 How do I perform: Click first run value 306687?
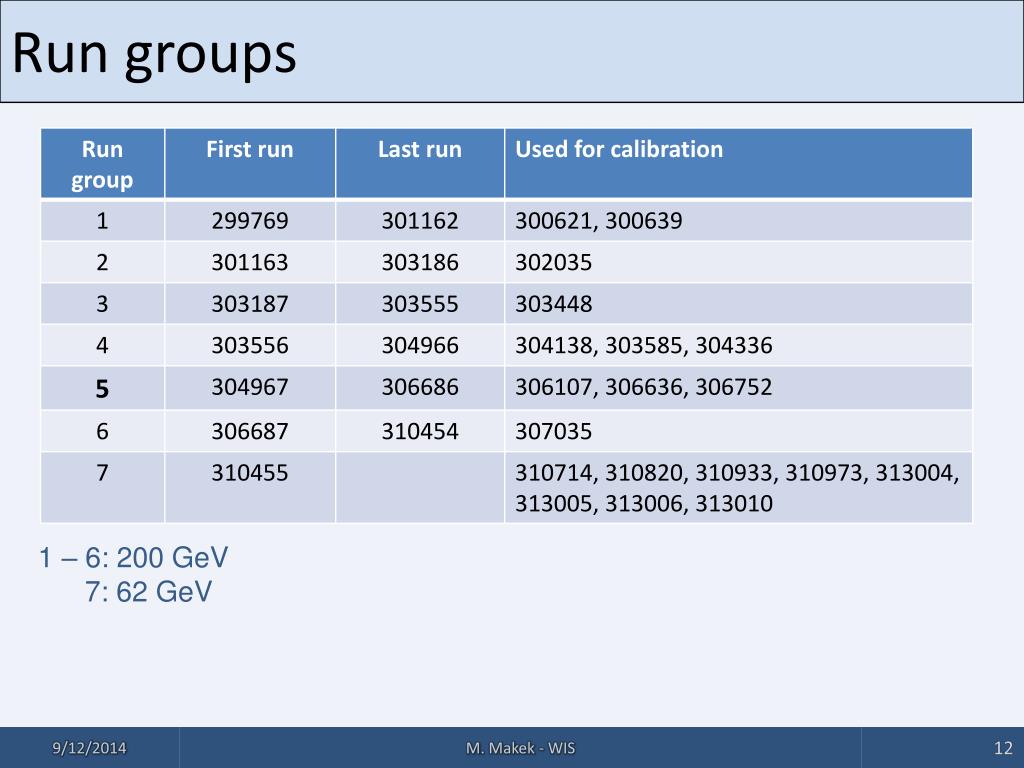249,432
